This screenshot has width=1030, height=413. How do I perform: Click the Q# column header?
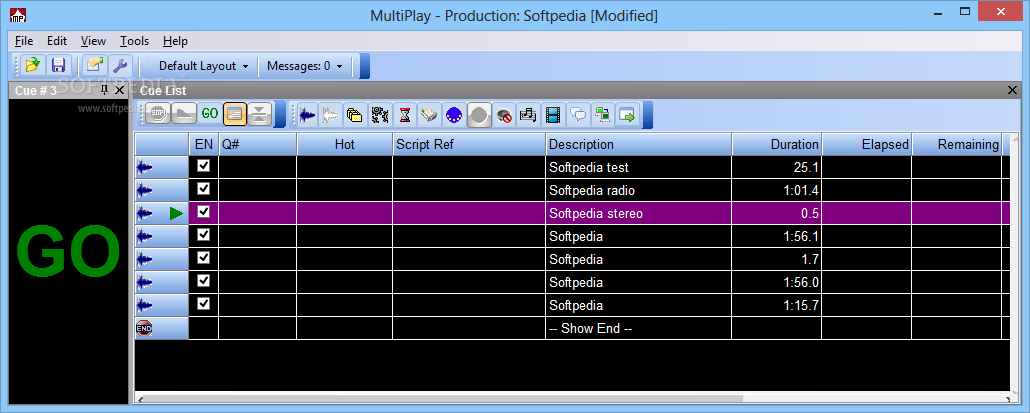(258, 144)
